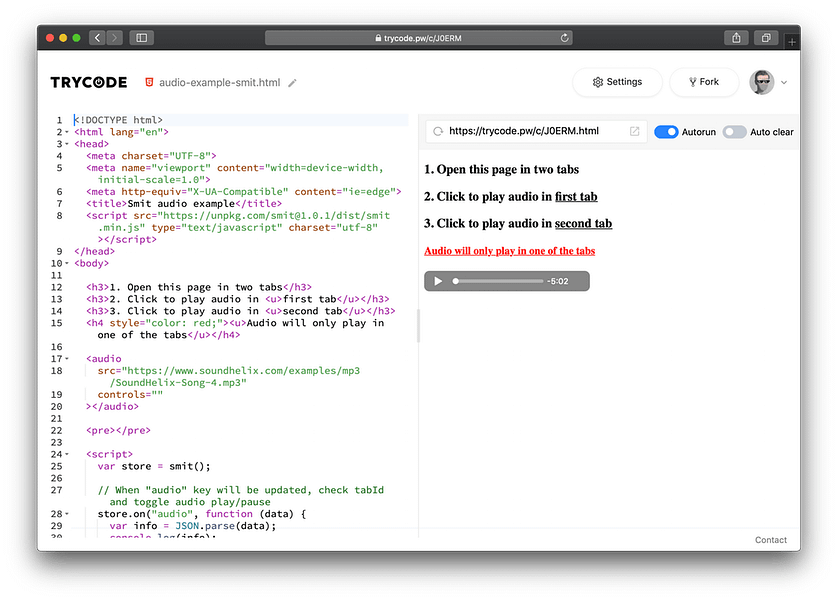
Task: Click the browser back arrow
Action: tap(97, 38)
